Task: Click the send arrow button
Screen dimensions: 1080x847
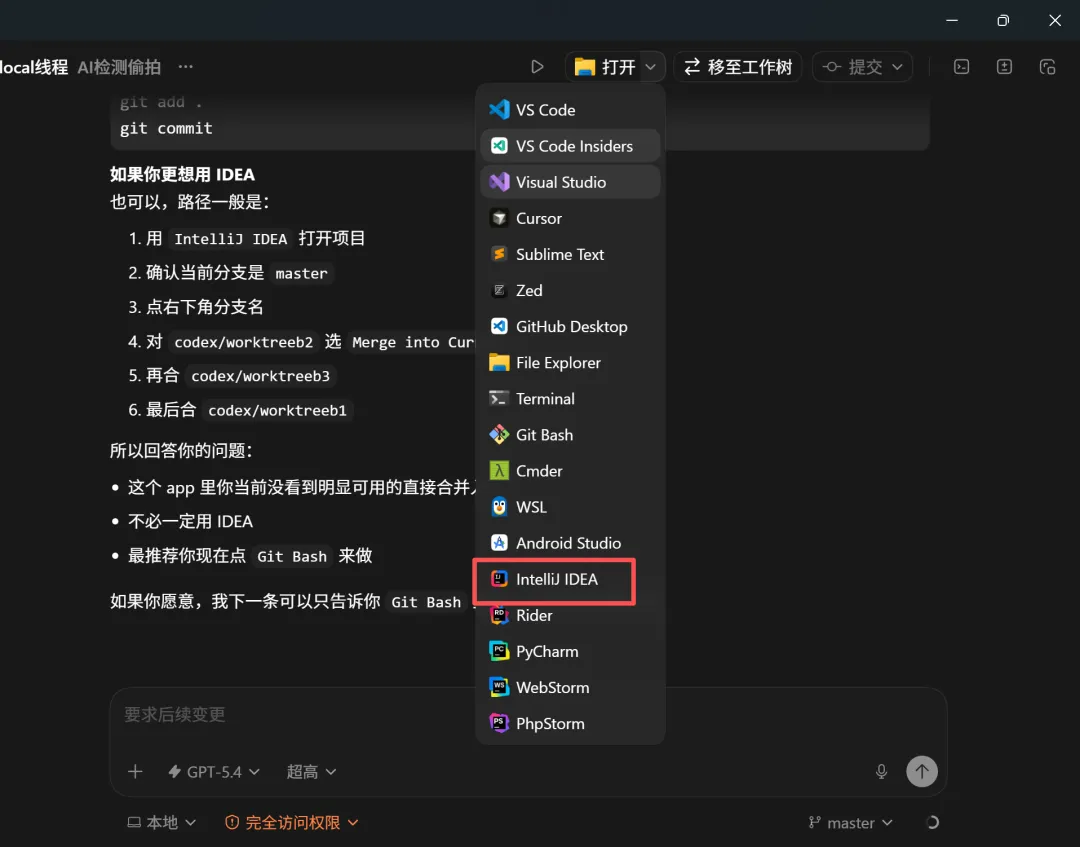Action: click(x=922, y=771)
